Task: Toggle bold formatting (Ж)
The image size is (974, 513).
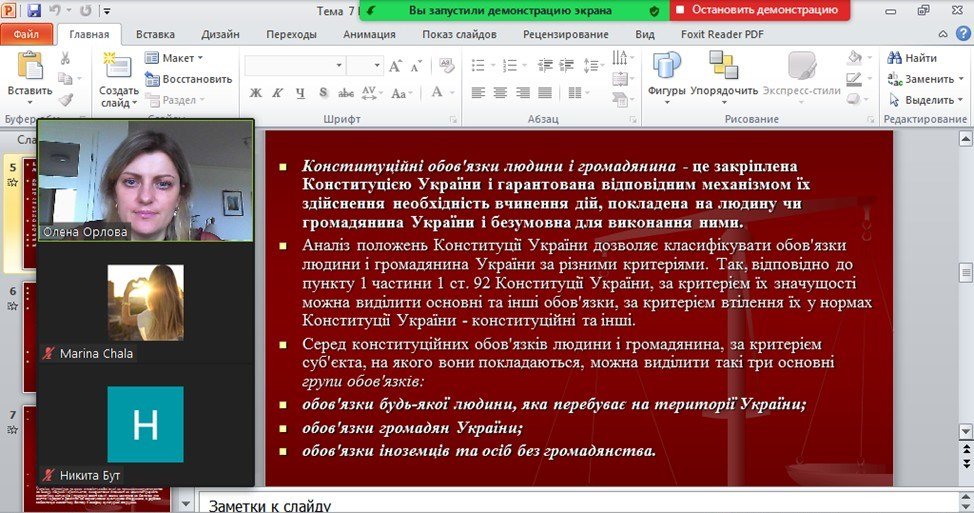Action: pyautogui.click(x=255, y=93)
